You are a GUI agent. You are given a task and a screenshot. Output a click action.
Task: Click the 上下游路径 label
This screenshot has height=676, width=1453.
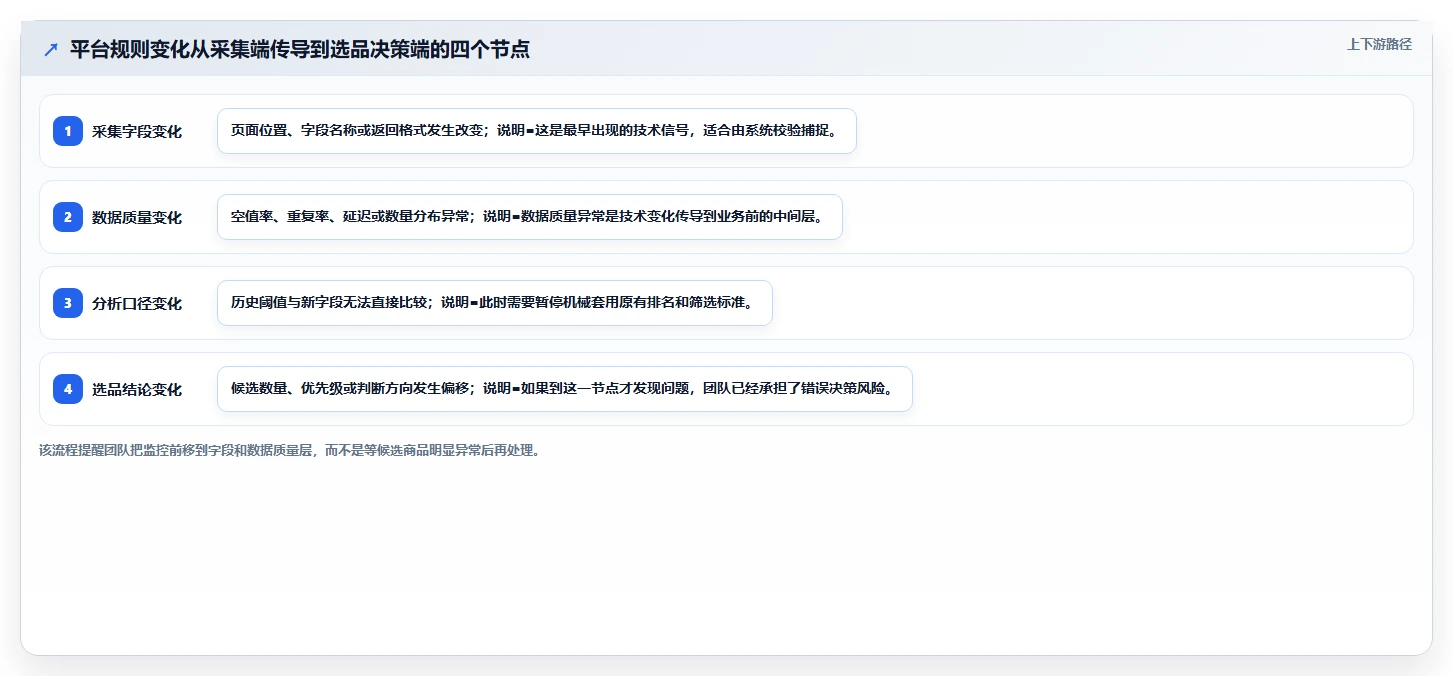[1379, 45]
